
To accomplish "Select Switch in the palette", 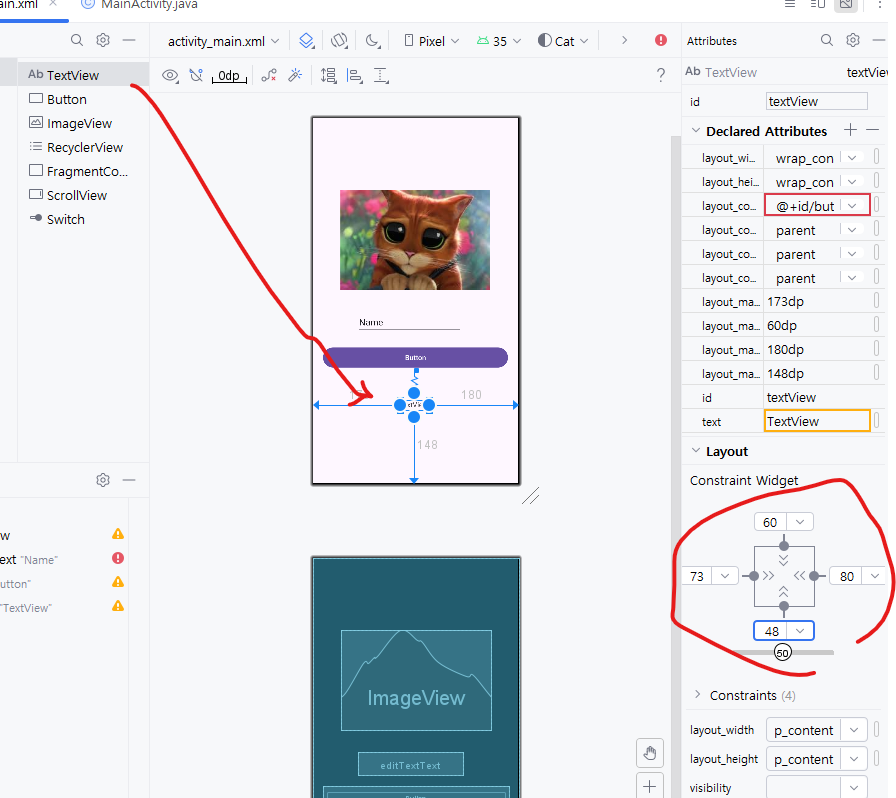I will point(57,219).
